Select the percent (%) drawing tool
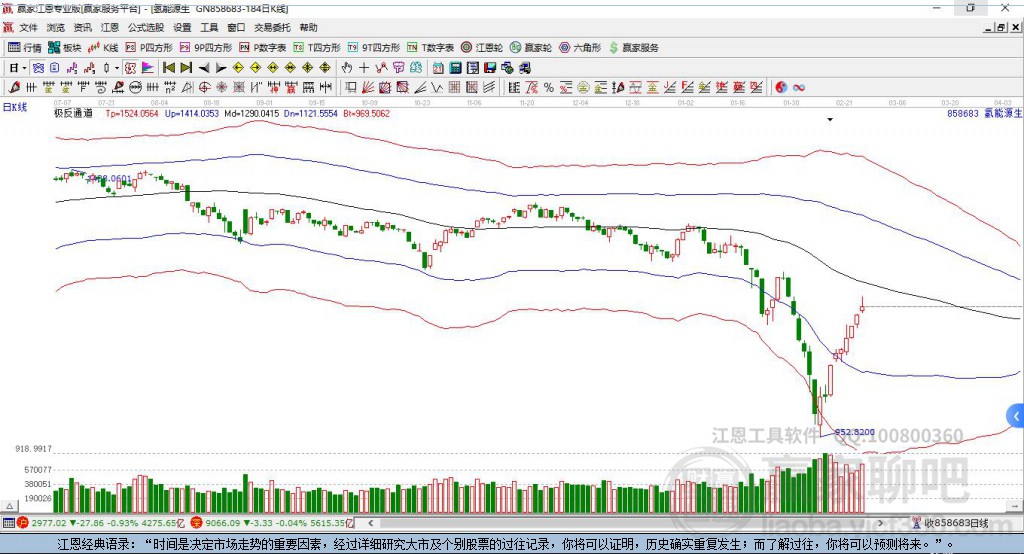The image size is (1024, 554). pos(549,88)
